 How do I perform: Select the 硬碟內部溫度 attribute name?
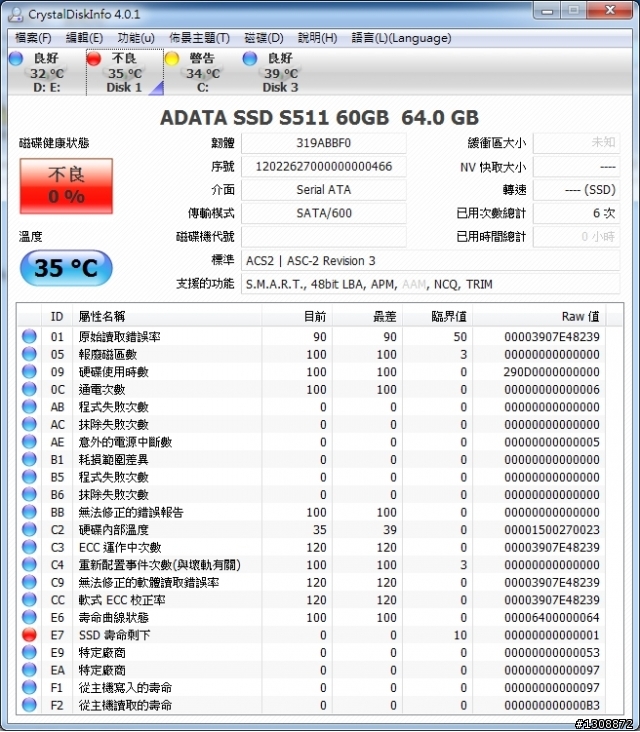[113, 529]
